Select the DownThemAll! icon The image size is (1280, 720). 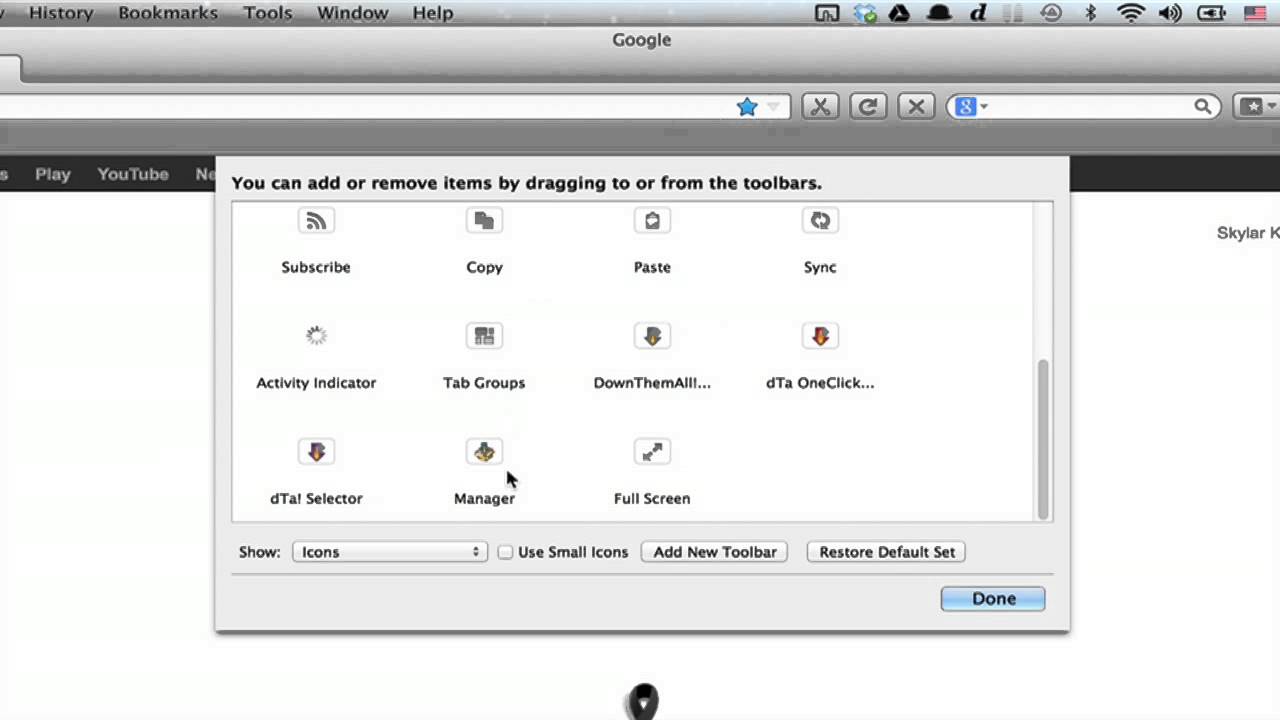coord(652,336)
